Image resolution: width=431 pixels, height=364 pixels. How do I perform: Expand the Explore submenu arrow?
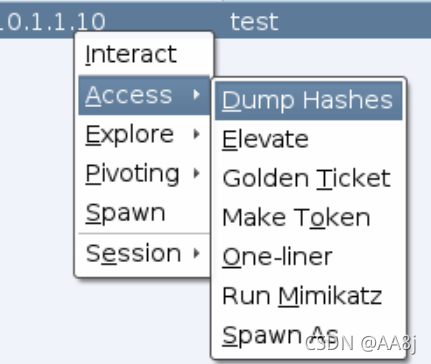tap(197, 134)
